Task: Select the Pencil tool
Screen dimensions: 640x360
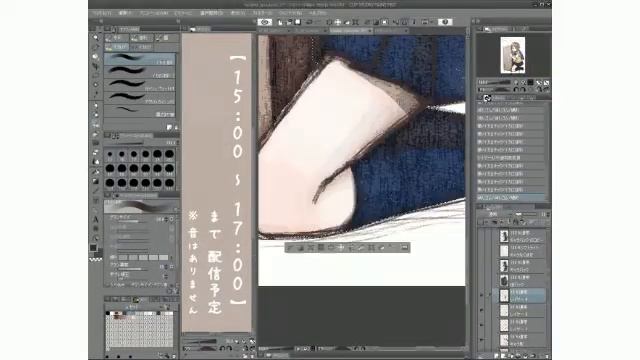Action: click(x=96, y=115)
